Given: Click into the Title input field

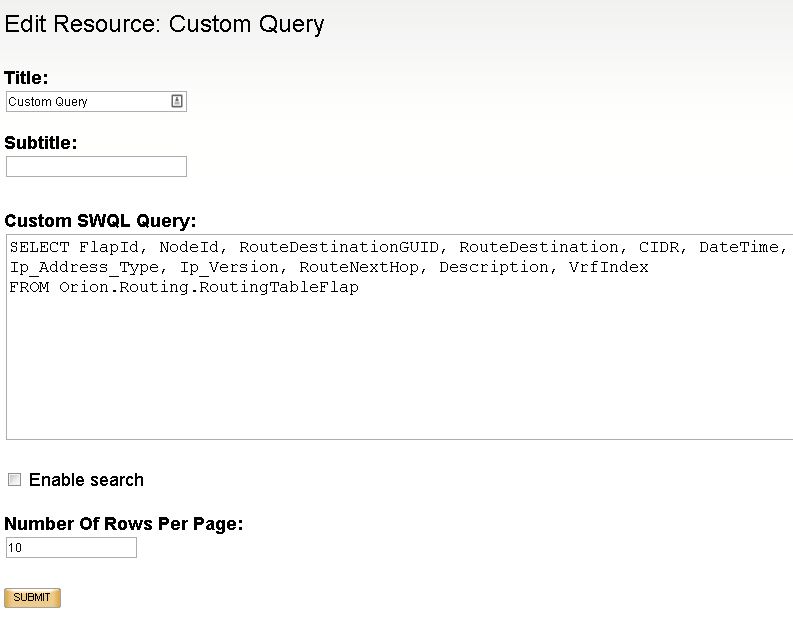Looking at the screenshot, I should 96,101.
